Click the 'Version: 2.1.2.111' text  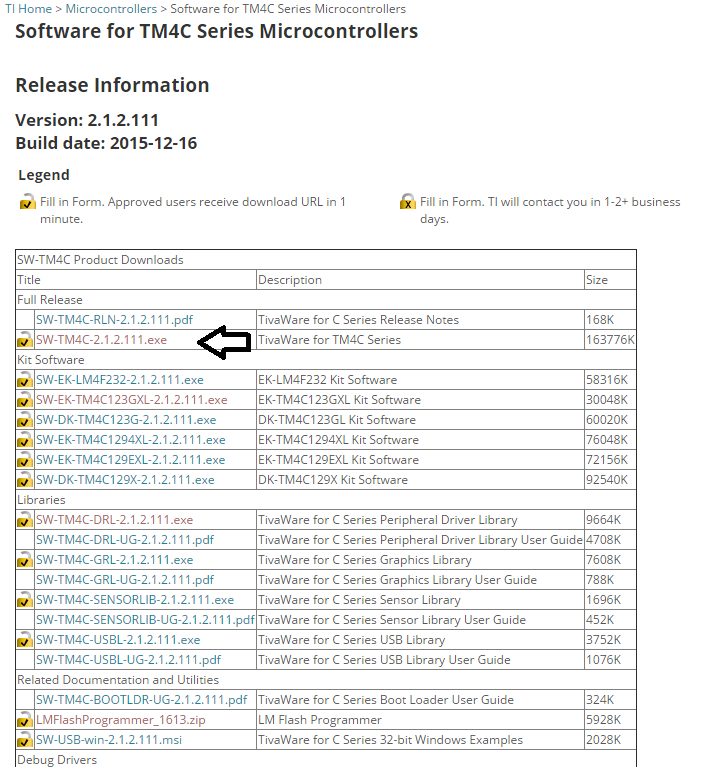[x=87, y=120]
